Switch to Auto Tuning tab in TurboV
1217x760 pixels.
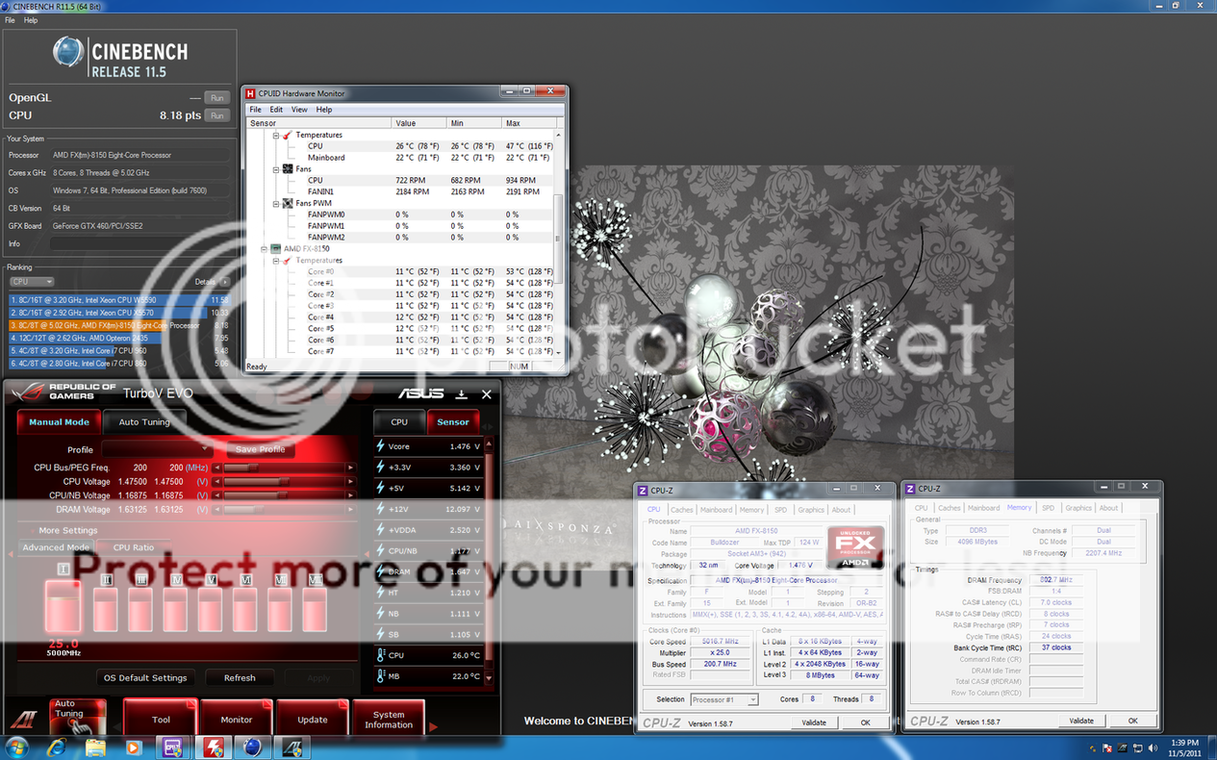pos(144,422)
